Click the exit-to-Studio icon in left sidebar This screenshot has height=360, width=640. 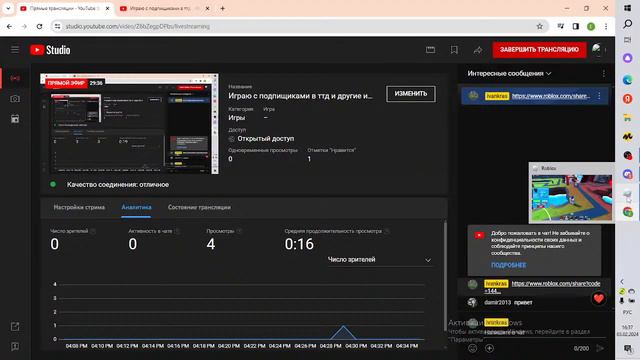[x=15, y=327]
